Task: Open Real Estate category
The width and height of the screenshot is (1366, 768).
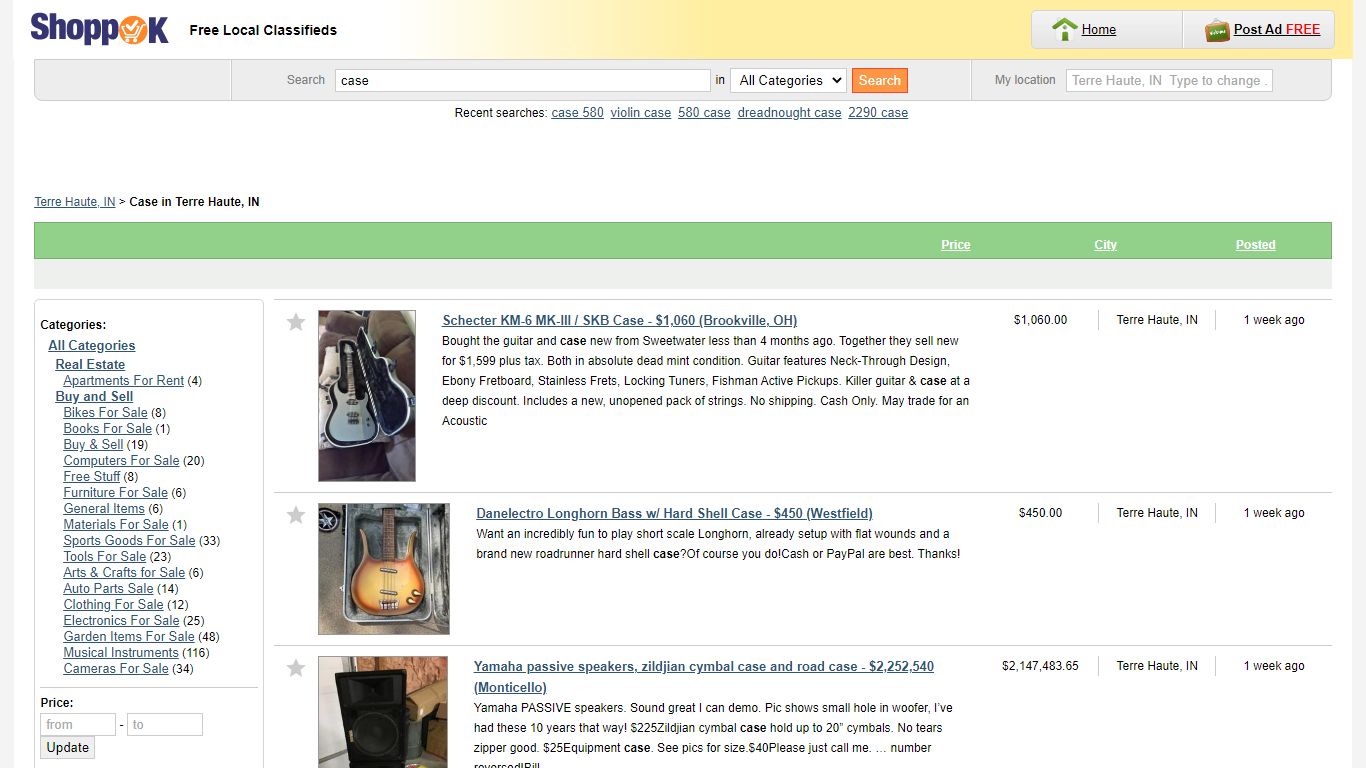Action: pyautogui.click(x=90, y=365)
